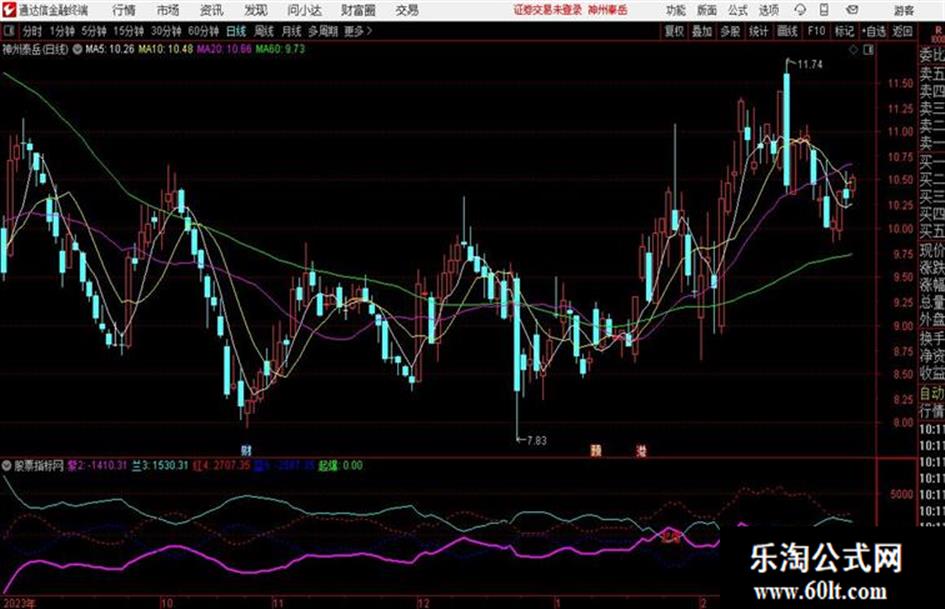The width and height of the screenshot is (945, 609).
Task: Click the 红4: 2707.35 indicator value
Action: pos(222,466)
